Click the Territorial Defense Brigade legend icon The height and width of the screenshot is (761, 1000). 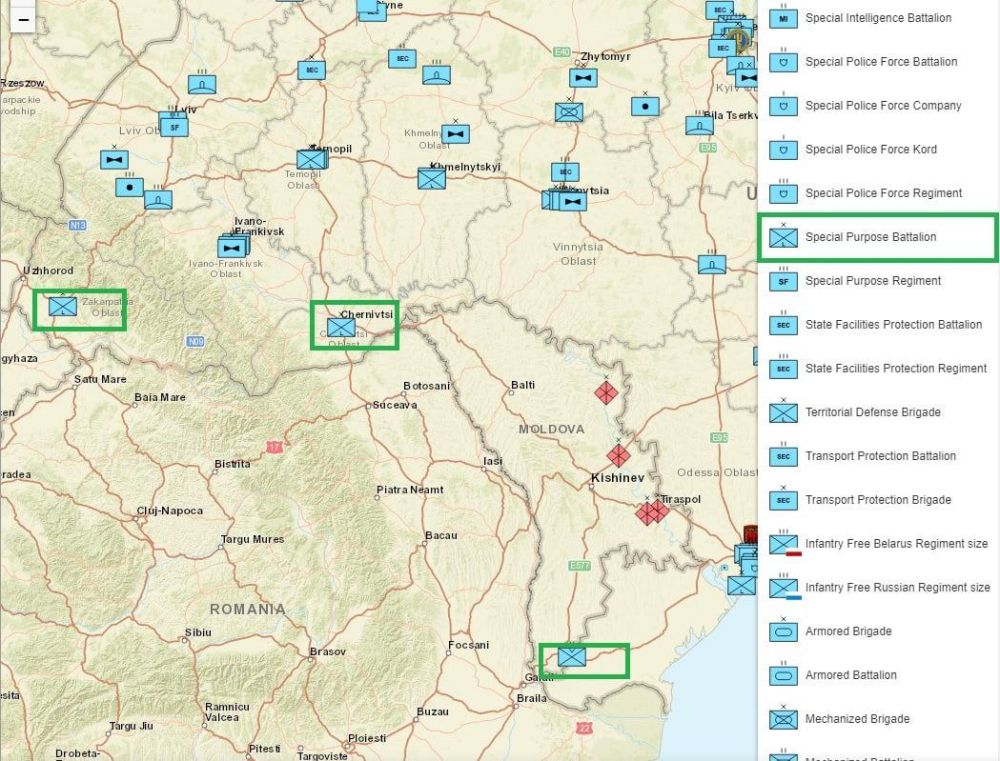coord(783,412)
